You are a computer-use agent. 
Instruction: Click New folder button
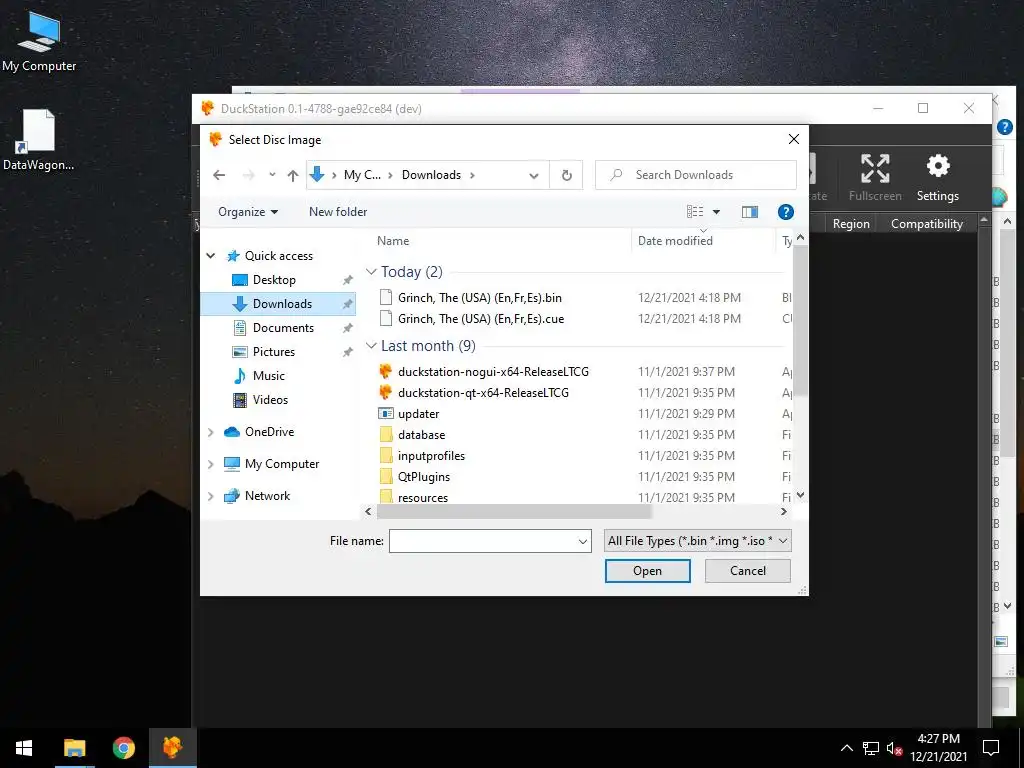point(338,212)
